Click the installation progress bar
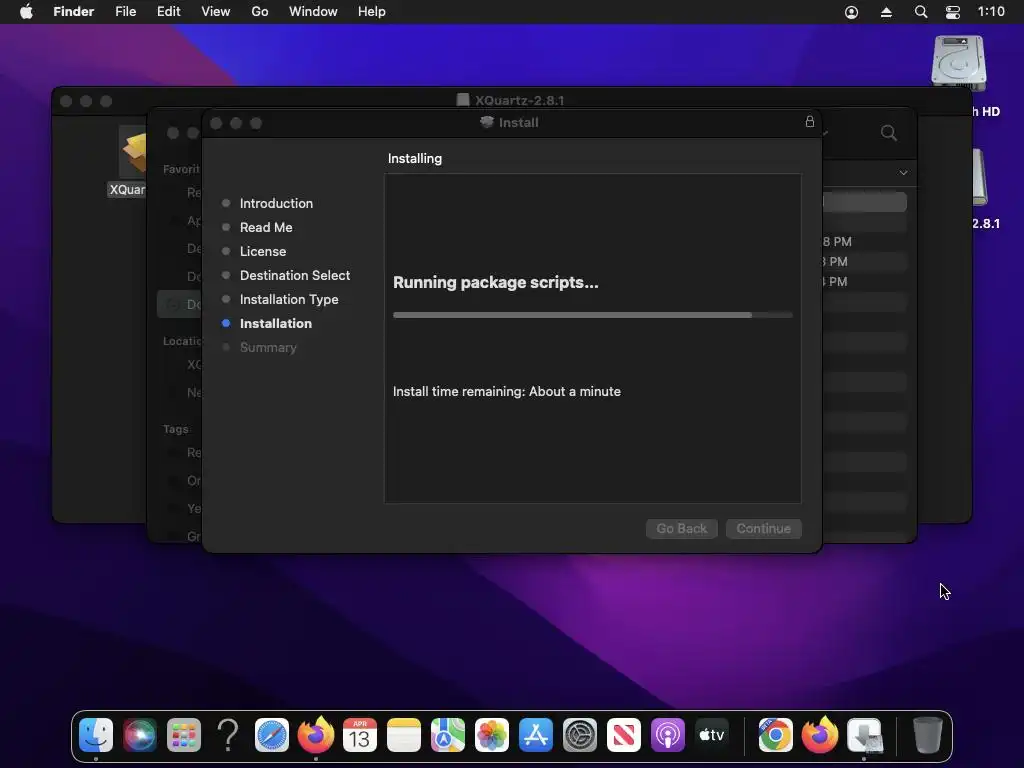This screenshot has height=768, width=1024. coord(592,315)
